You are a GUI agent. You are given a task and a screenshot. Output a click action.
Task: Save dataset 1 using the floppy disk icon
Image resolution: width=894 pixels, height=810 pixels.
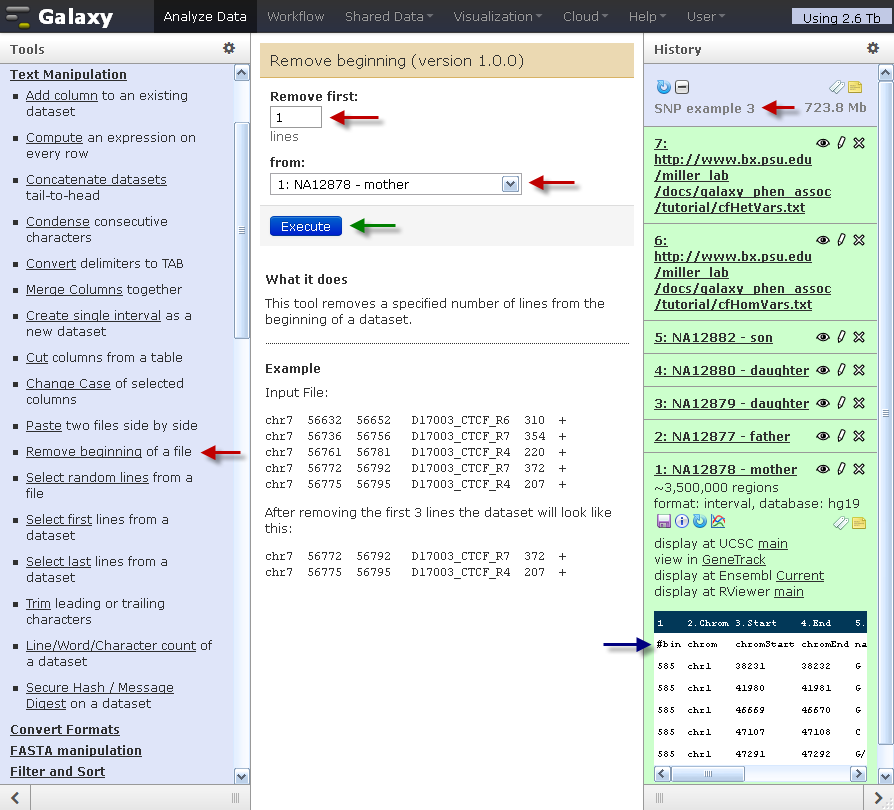tap(664, 521)
